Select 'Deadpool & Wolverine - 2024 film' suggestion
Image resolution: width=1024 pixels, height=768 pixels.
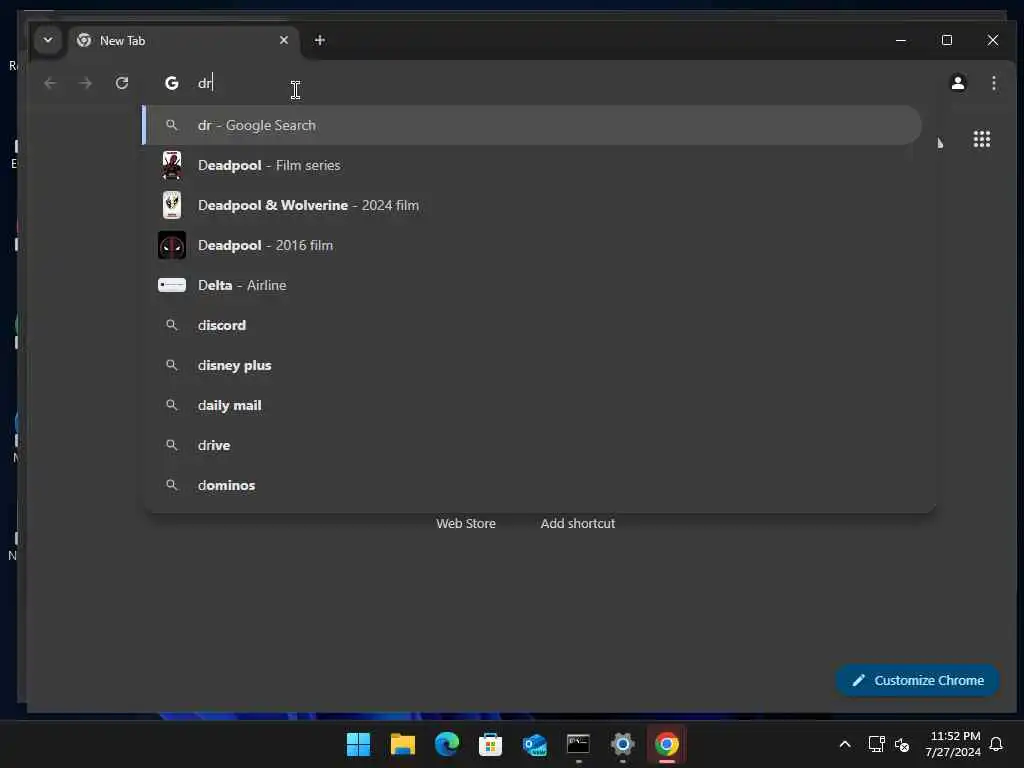[532, 205]
